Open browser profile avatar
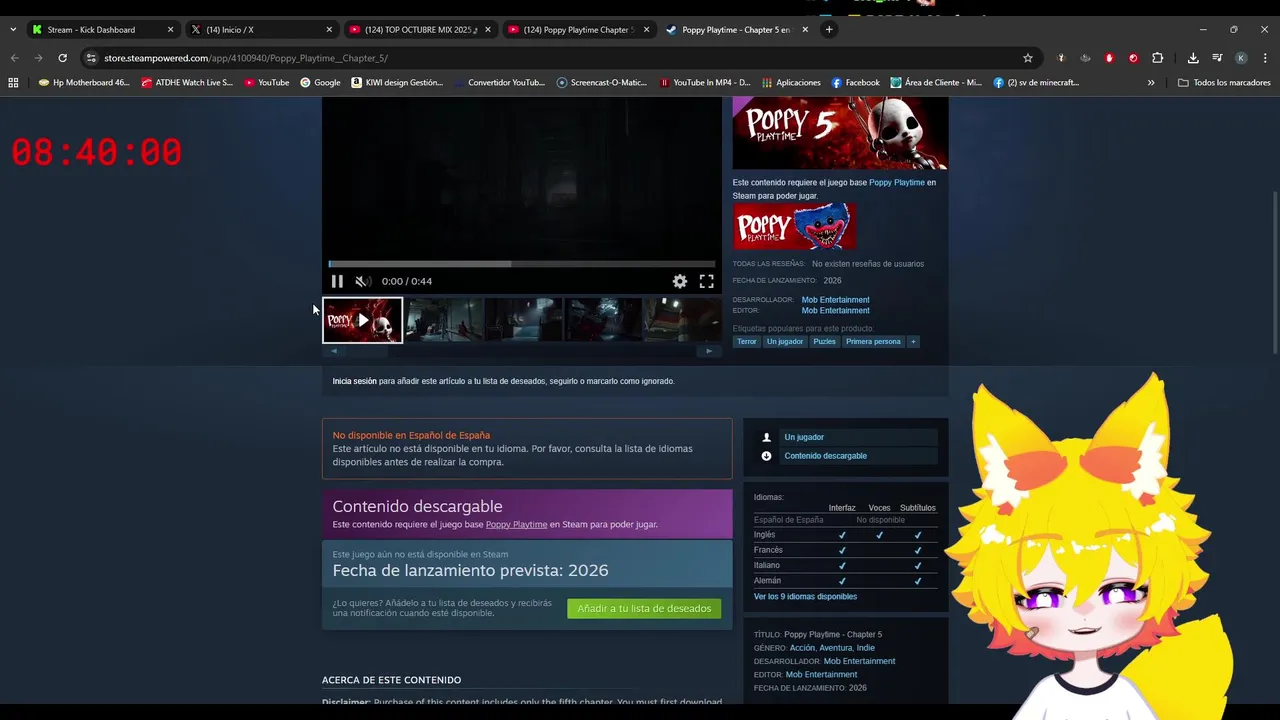The height and width of the screenshot is (720, 1280). coord(1241,58)
